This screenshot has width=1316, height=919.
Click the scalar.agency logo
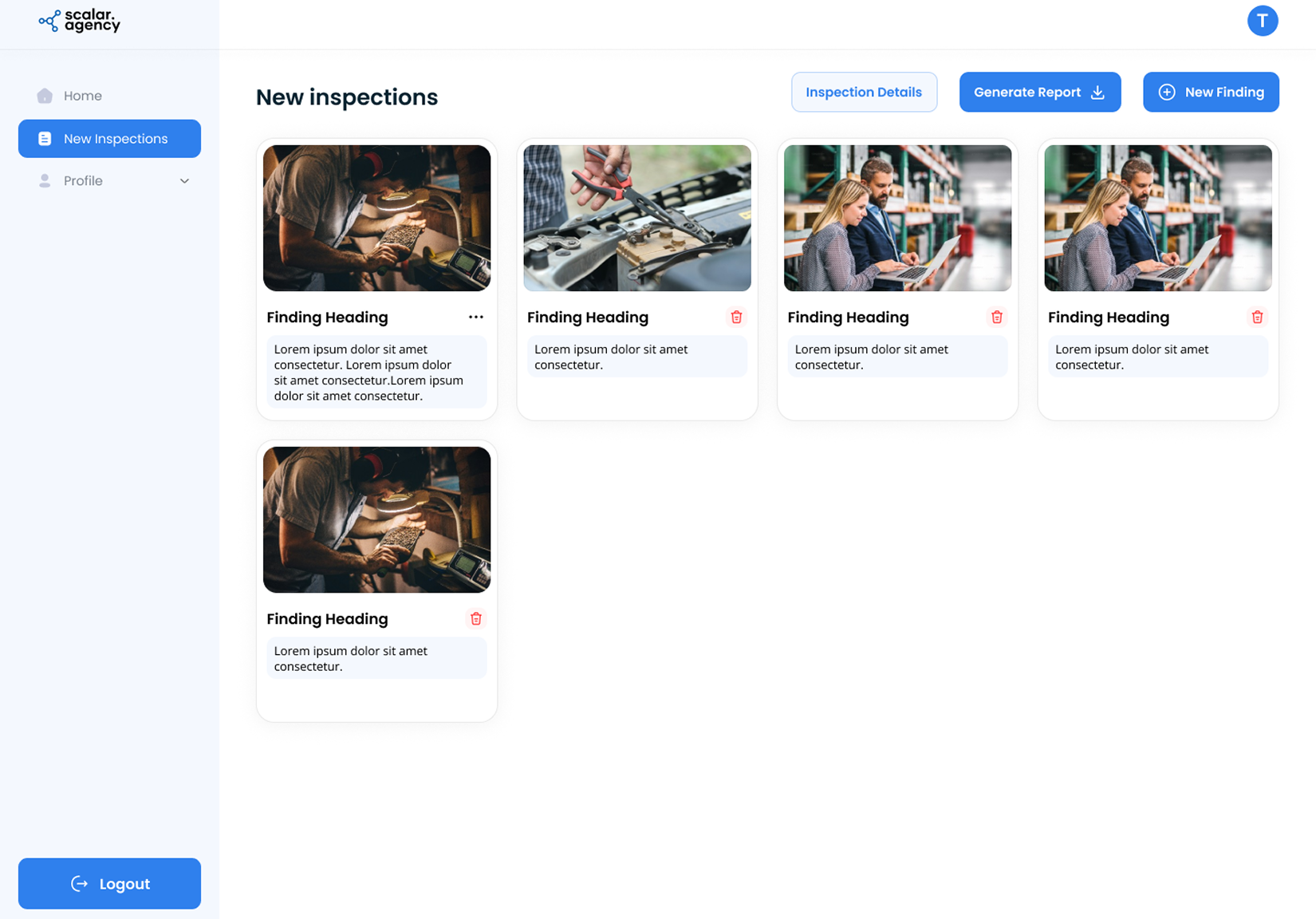pos(80,22)
